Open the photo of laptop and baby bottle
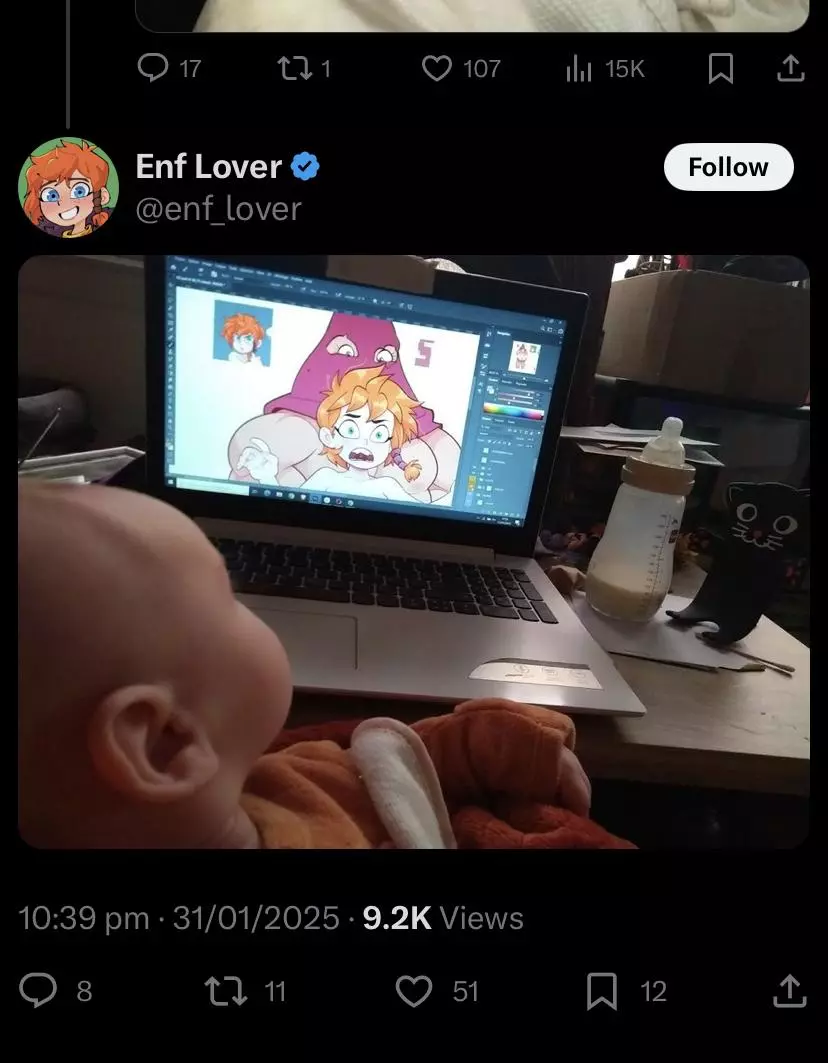The image size is (828, 1063). tap(414, 552)
